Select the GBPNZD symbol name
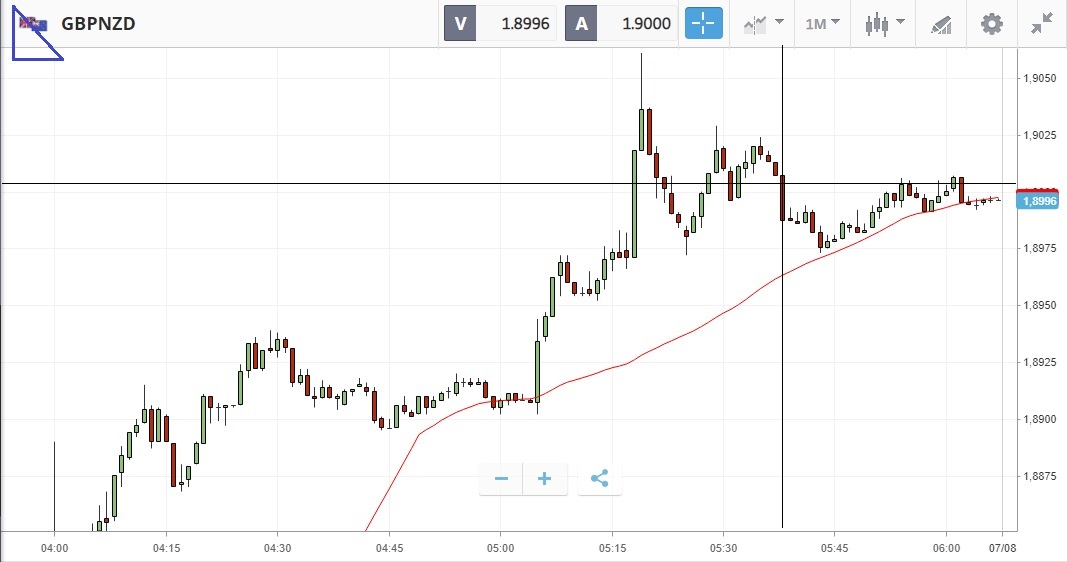Viewport: 1067px width, 562px height. [98, 24]
